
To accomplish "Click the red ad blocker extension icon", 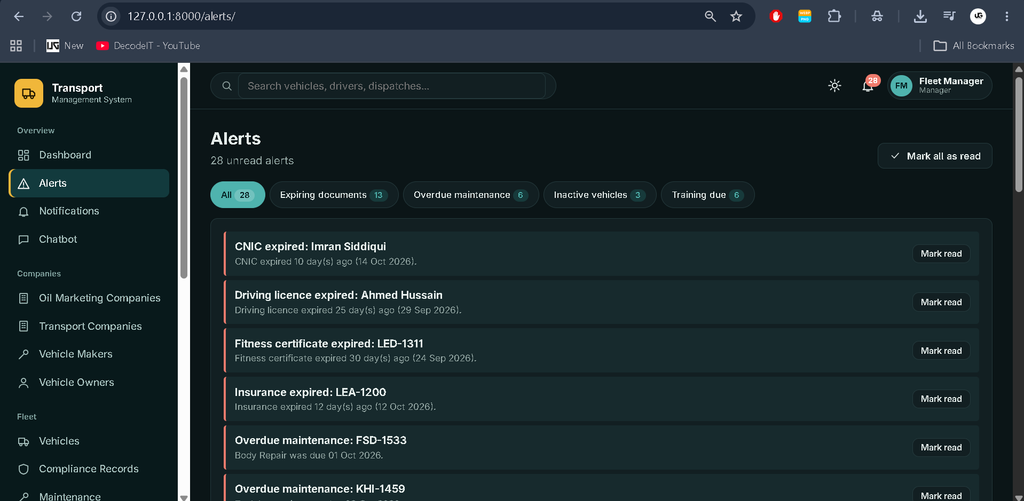I will pyautogui.click(x=776, y=16).
